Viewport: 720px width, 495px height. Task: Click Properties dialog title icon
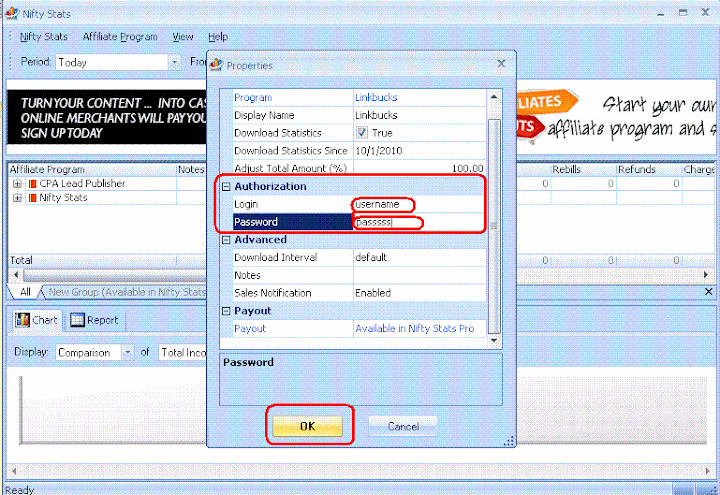[x=216, y=65]
